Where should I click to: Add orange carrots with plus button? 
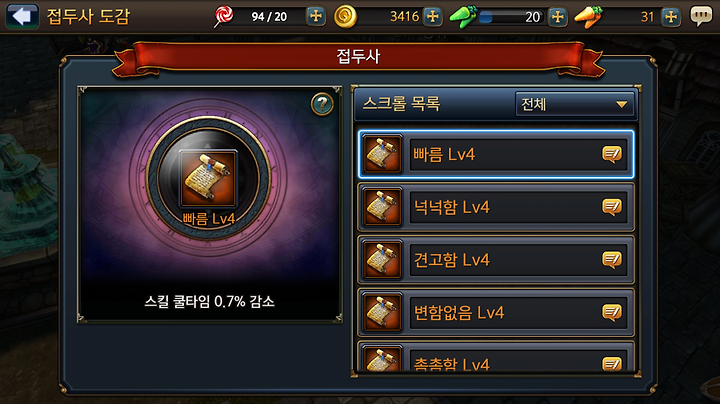coord(671,17)
